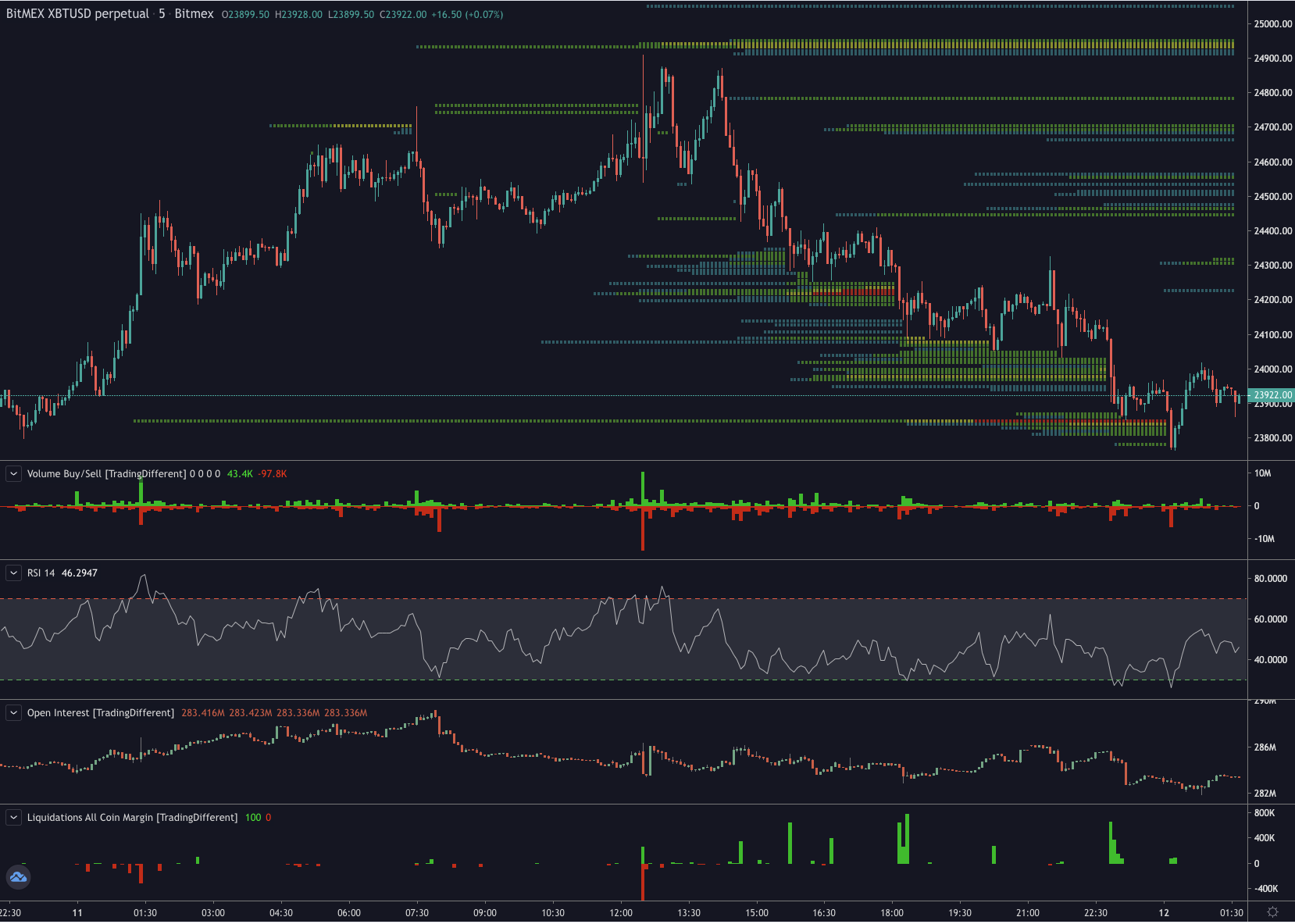This screenshot has width=1295, height=924.
Task: Collapse the Open Interest pane
Action: click(13, 712)
